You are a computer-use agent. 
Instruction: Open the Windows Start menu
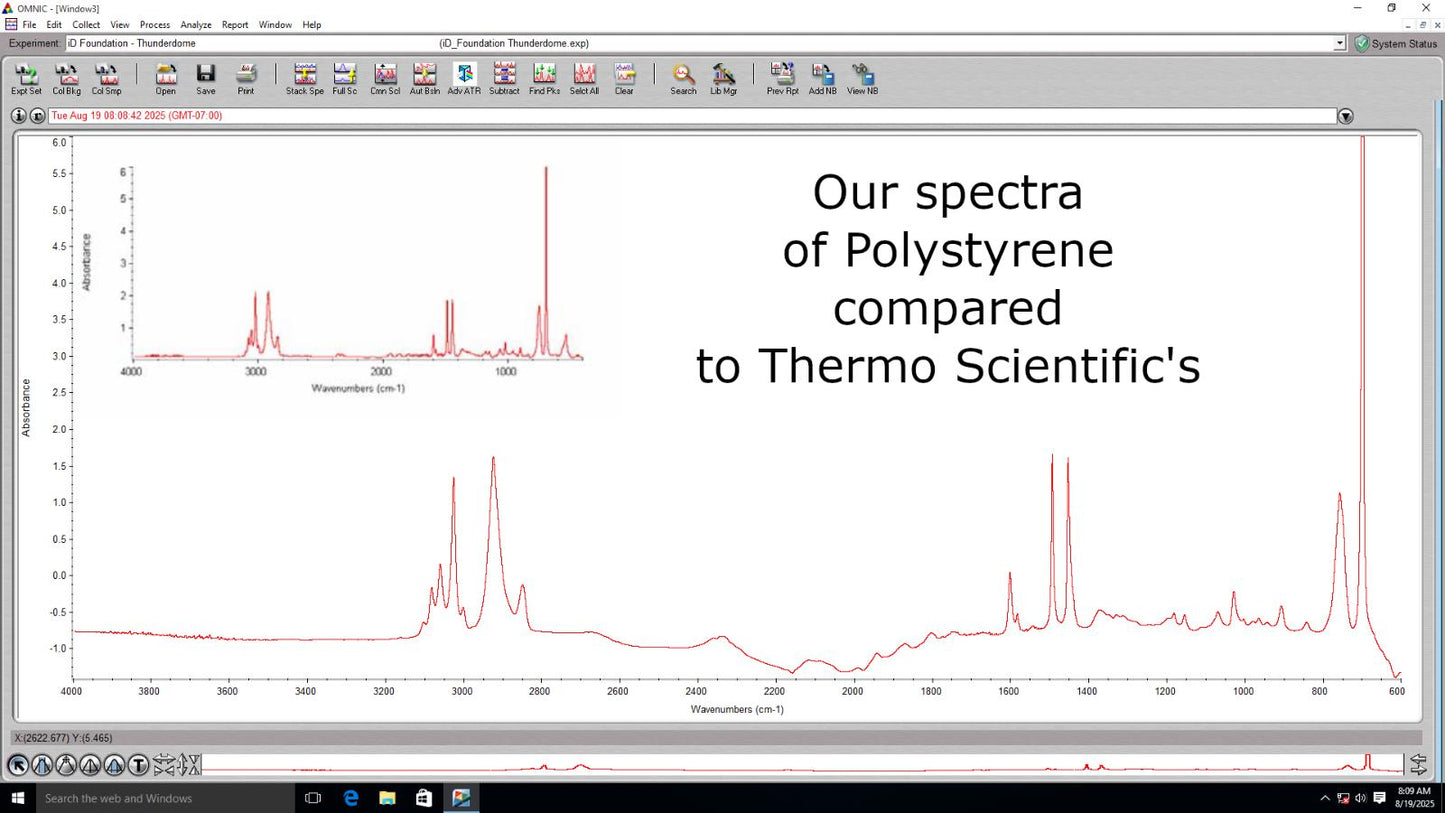(18, 798)
